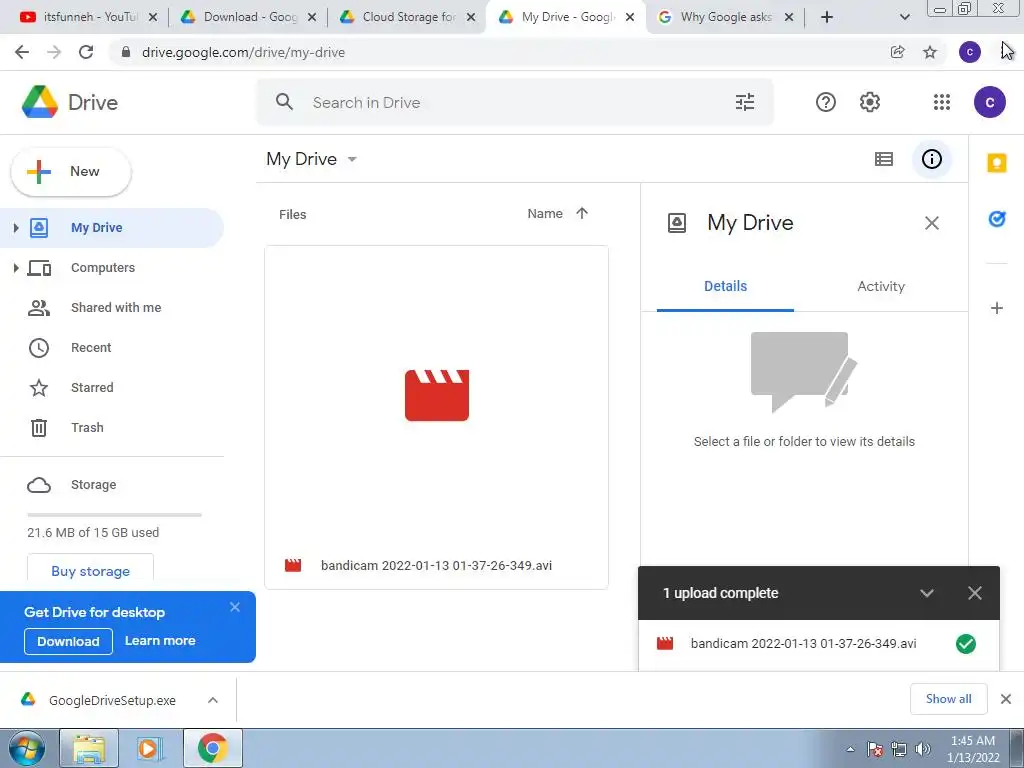Open the Google Drive logo home
Image resolution: width=1024 pixels, height=768 pixels.
(70, 102)
